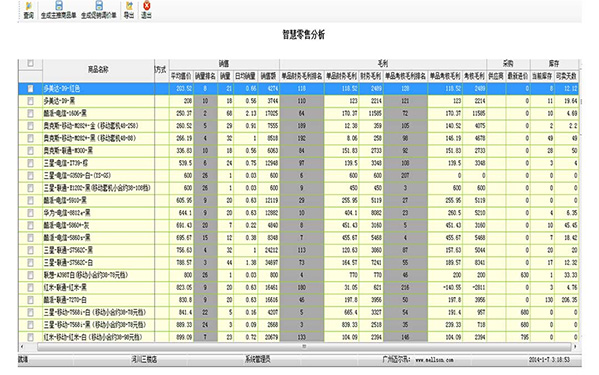Check the box for the last visible row
Image resolution: width=599 pixels, height=375 pixels.
pyautogui.click(x=31, y=337)
